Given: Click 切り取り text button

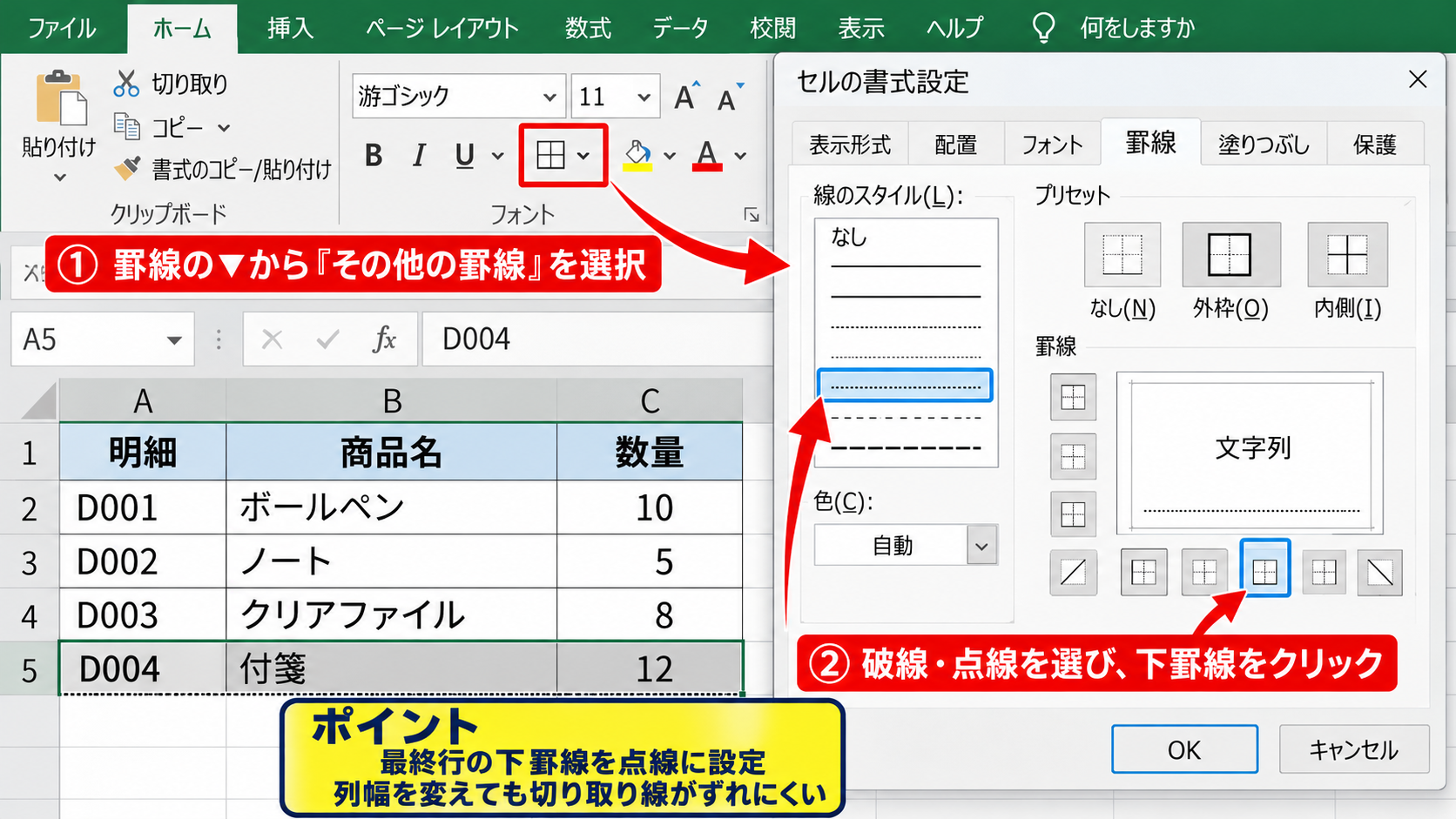Looking at the screenshot, I should [190, 84].
